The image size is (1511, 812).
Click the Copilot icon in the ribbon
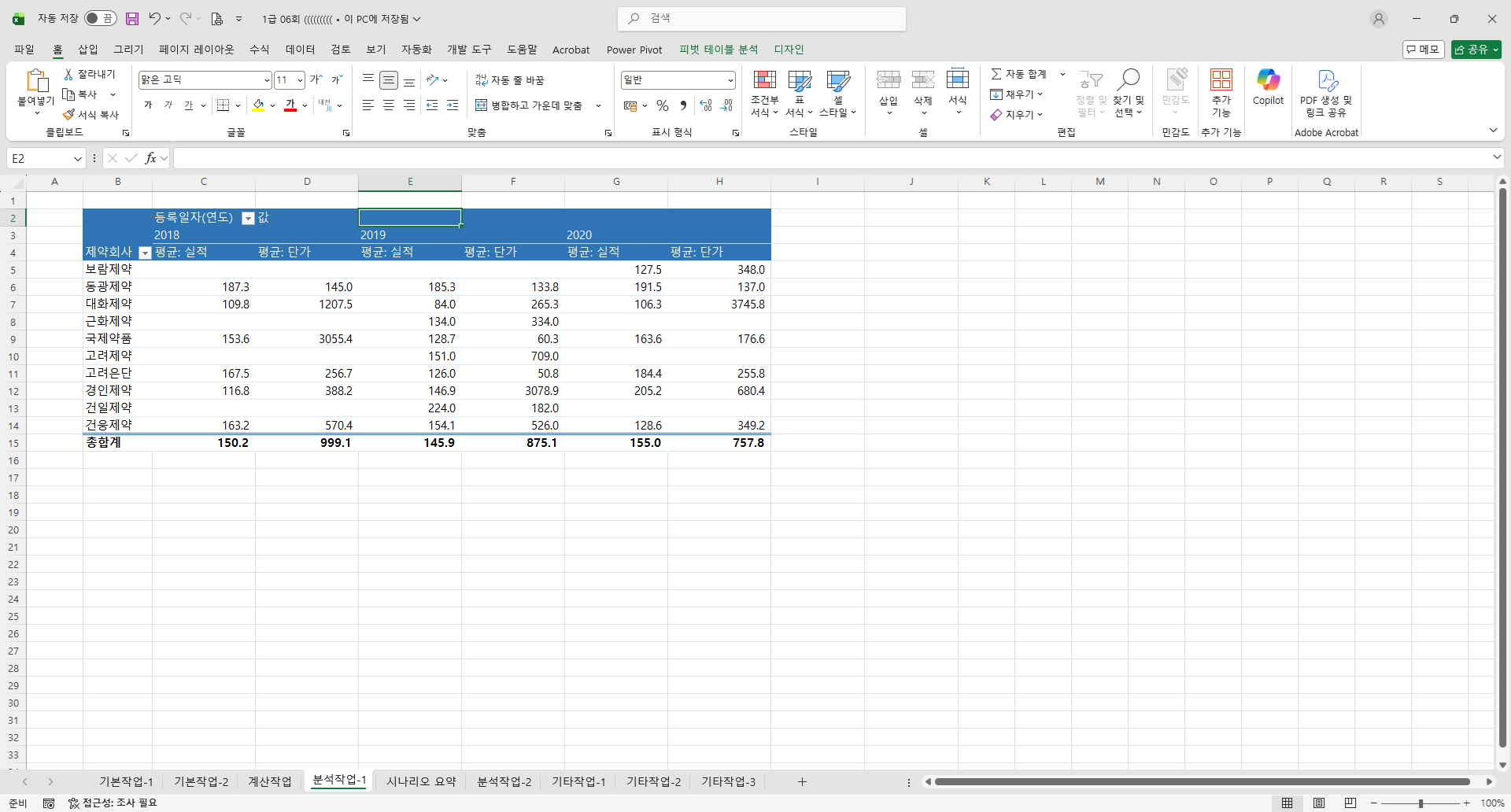1268,80
